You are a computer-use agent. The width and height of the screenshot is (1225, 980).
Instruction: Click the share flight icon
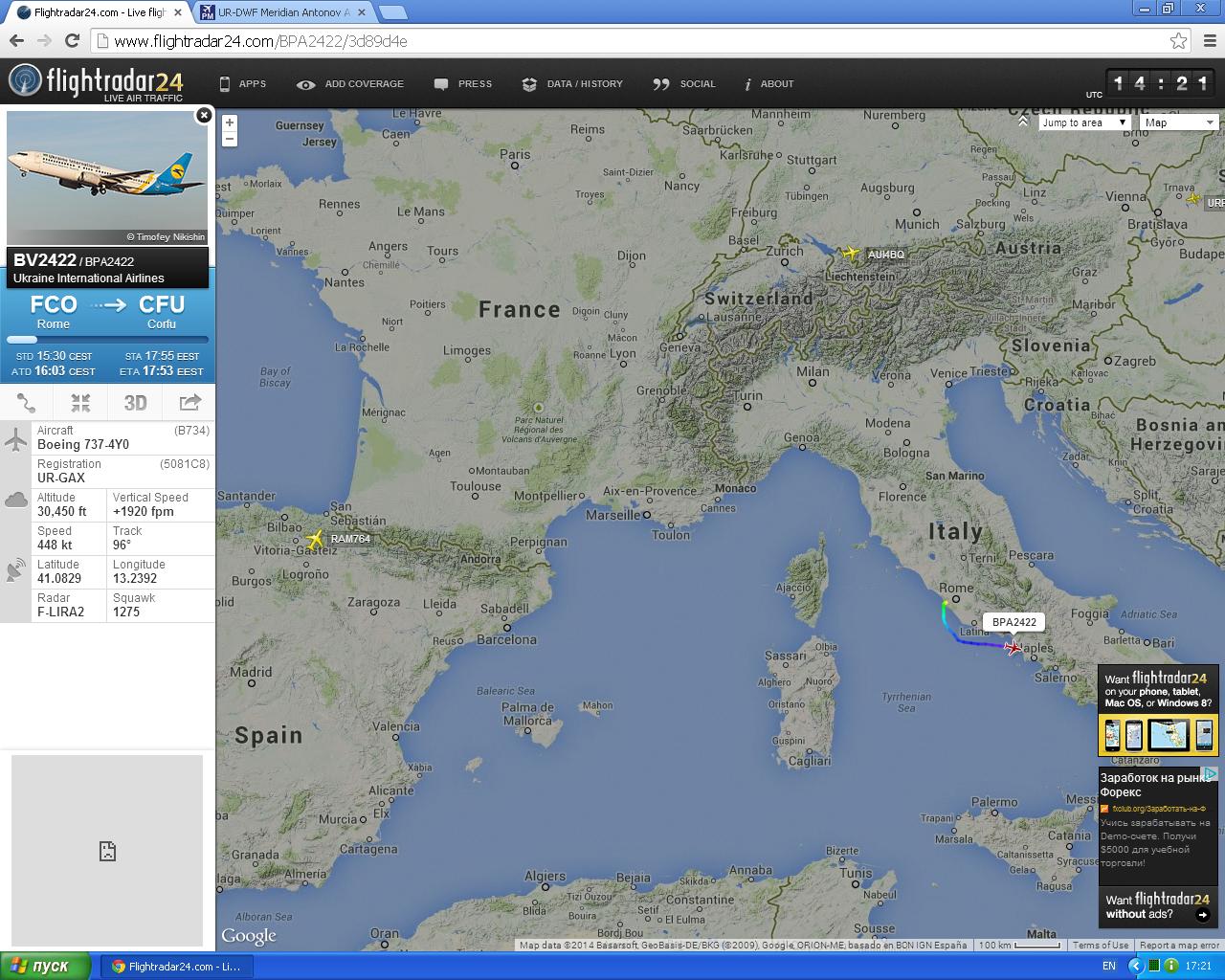click(189, 402)
